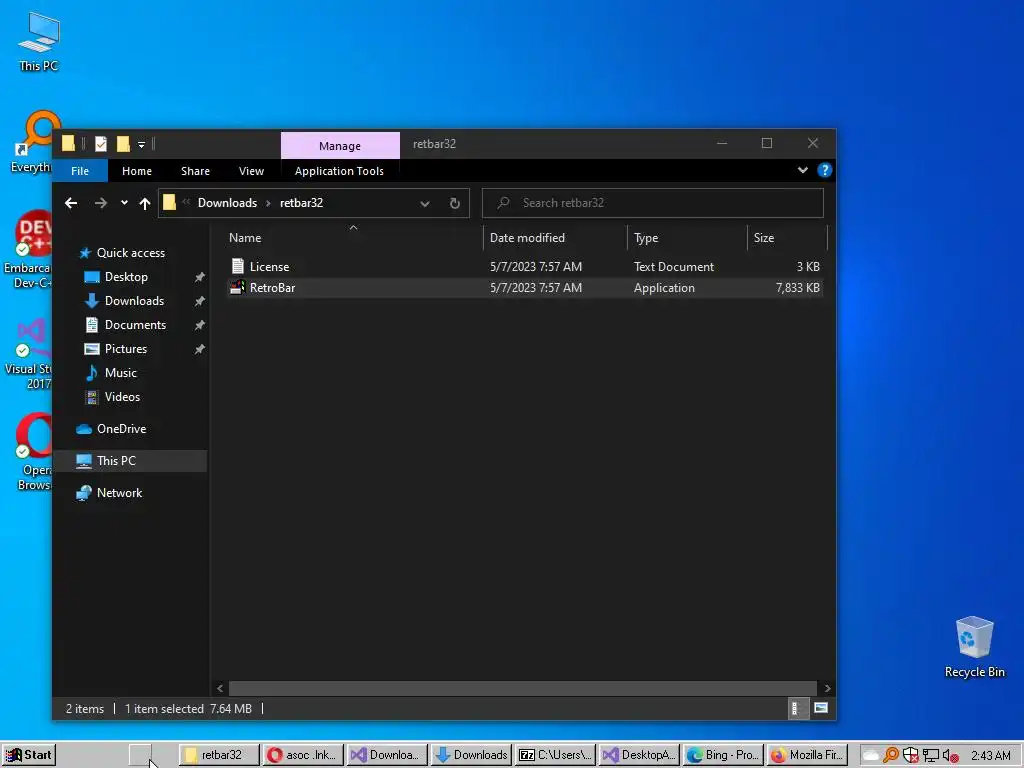The width and height of the screenshot is (1024, 768).
Task: Sort by the Size column header
Action: click(787, 238)
